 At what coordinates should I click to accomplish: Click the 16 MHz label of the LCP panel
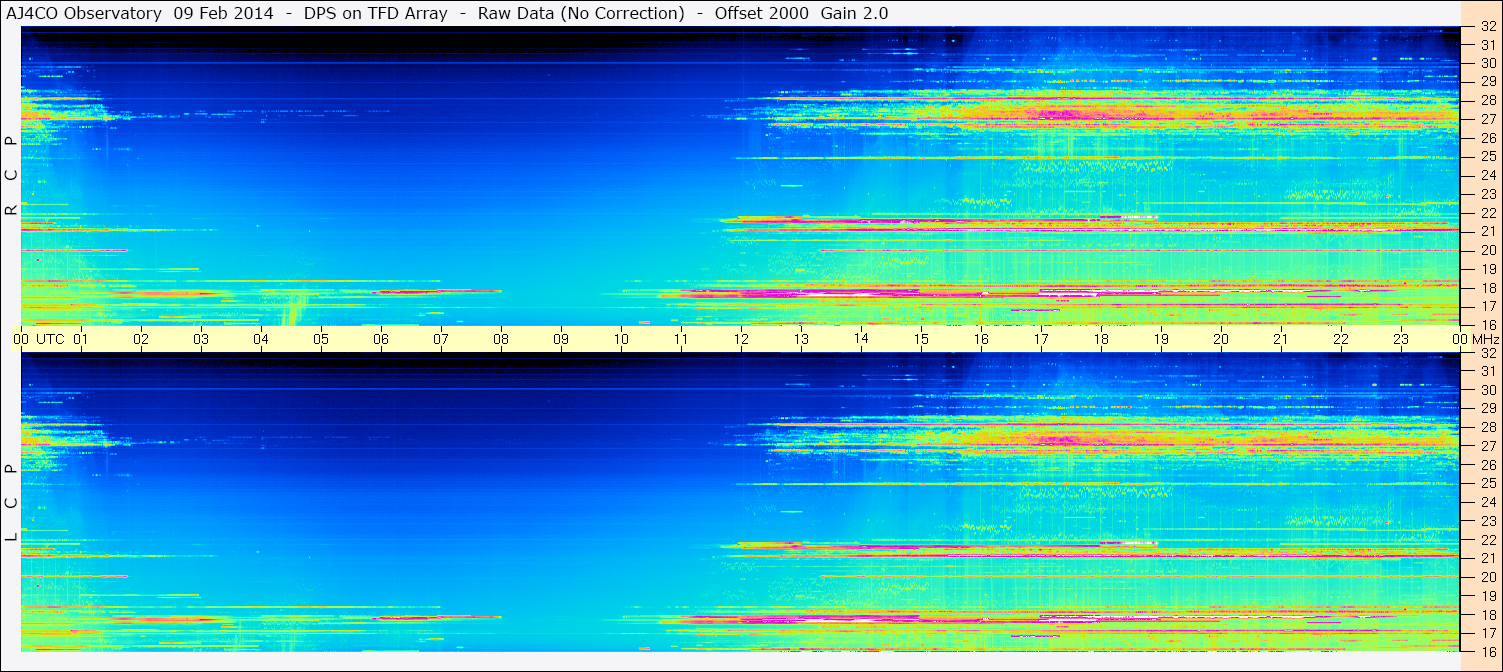1487,652
